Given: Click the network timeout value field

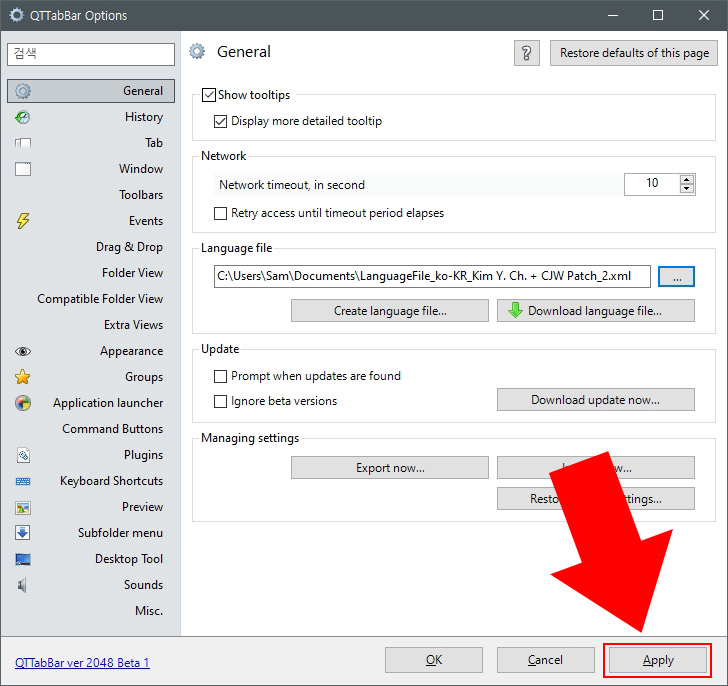Looking at the screenshot, I should click(x=652, y=184).
